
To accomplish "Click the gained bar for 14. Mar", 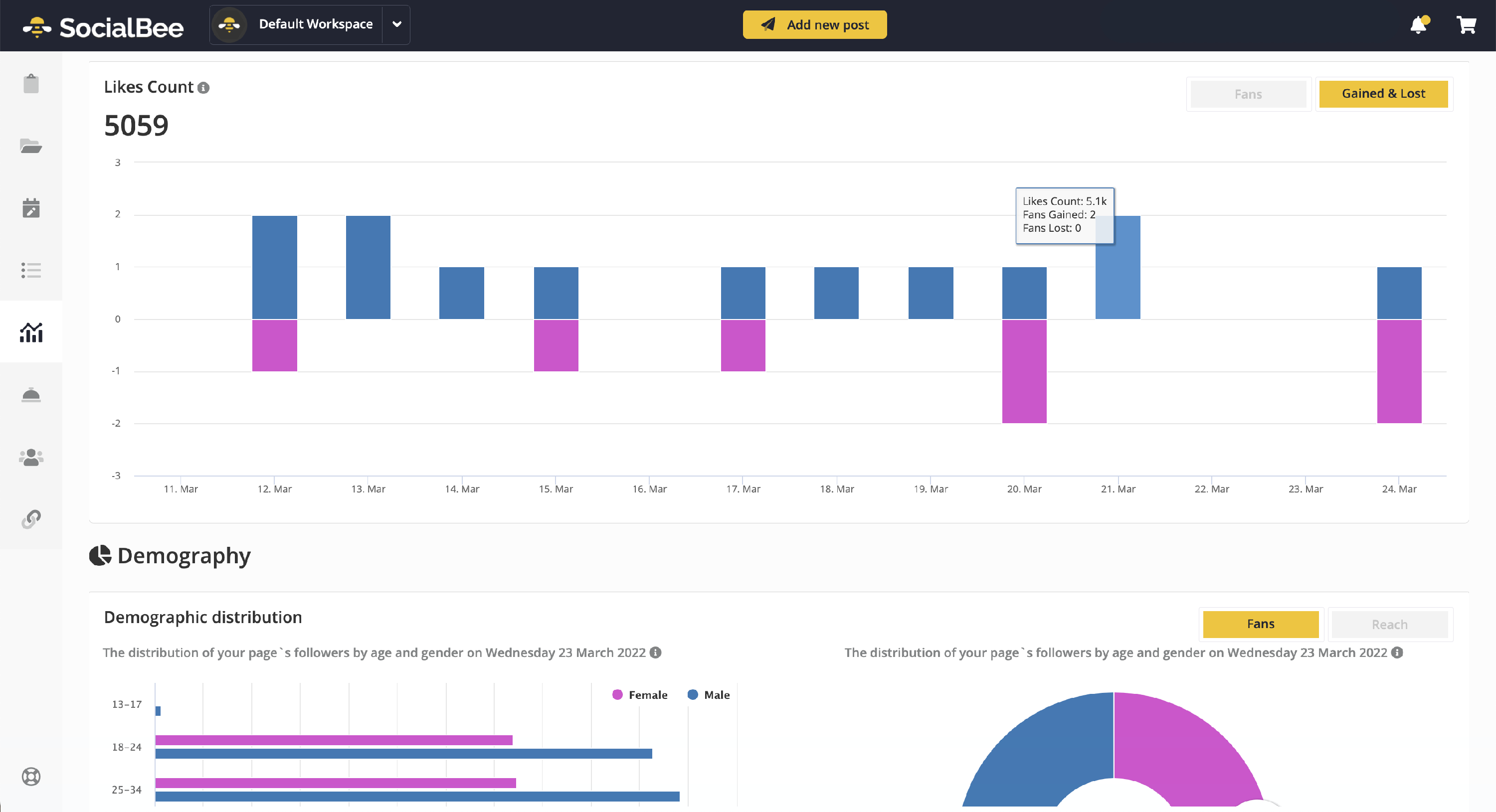I will coord(462,293).
